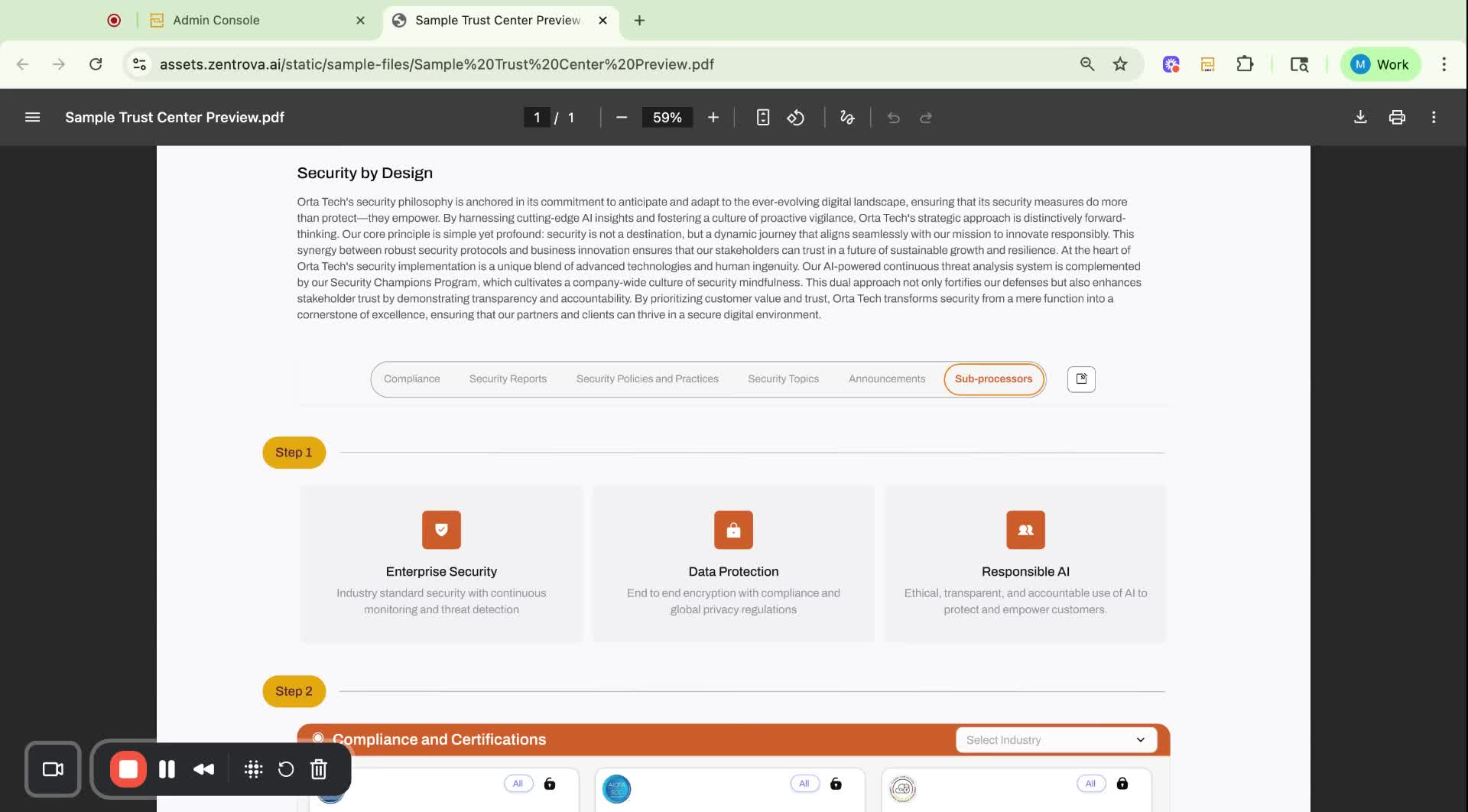Select the Sub-processors tab

pos(993,378)
